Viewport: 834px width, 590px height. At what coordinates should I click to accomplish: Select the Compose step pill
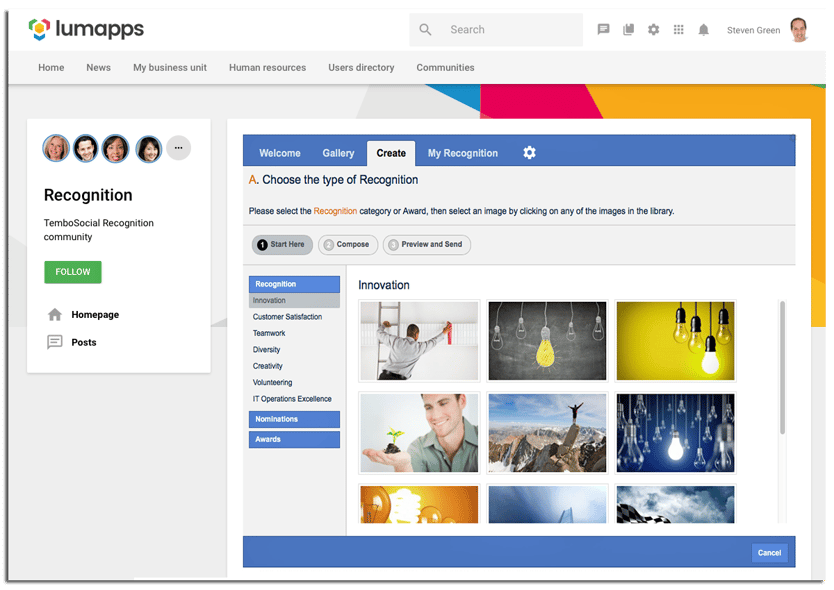click(x=348, y=245)
